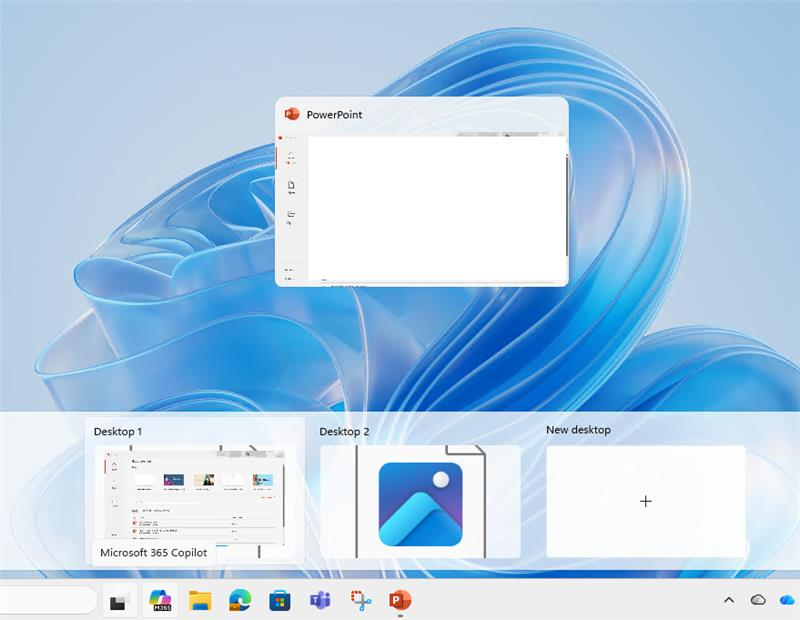Screen dimensions: 800x620
Task: Click the PowerPoint taskbar icon
Action: [x=400, y=601]
